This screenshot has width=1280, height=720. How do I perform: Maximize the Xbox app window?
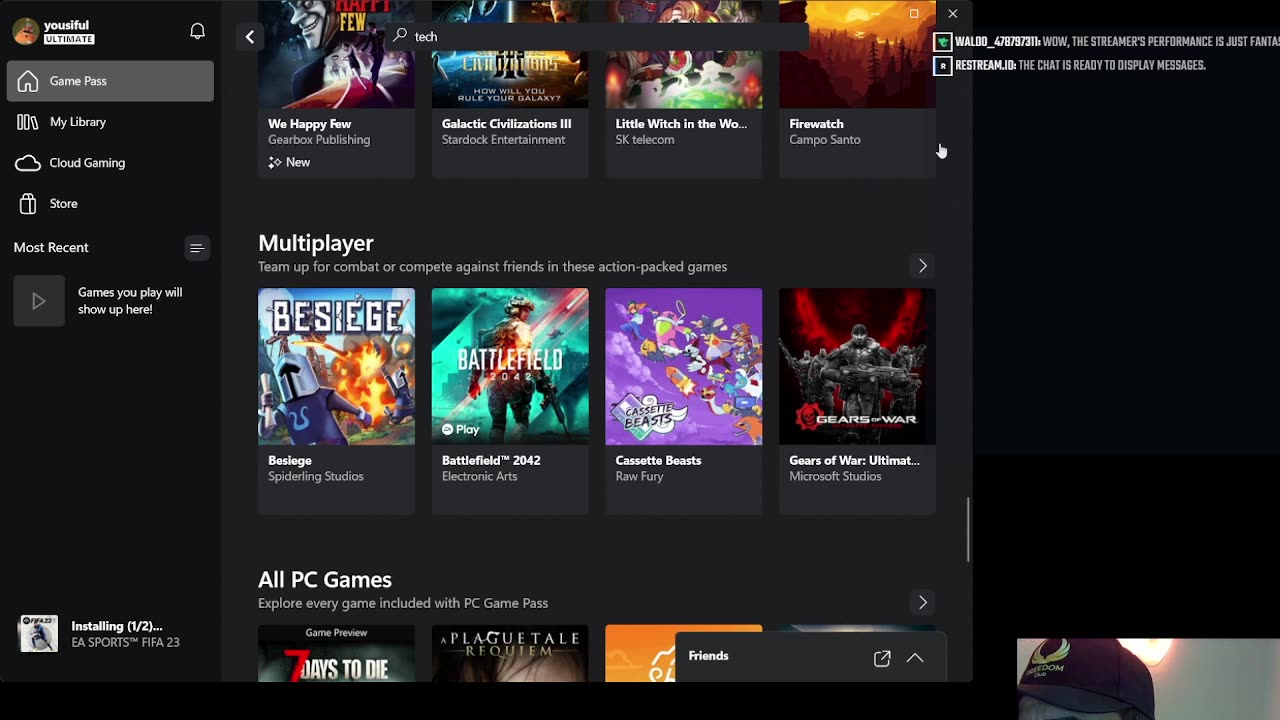click(914, 14)
